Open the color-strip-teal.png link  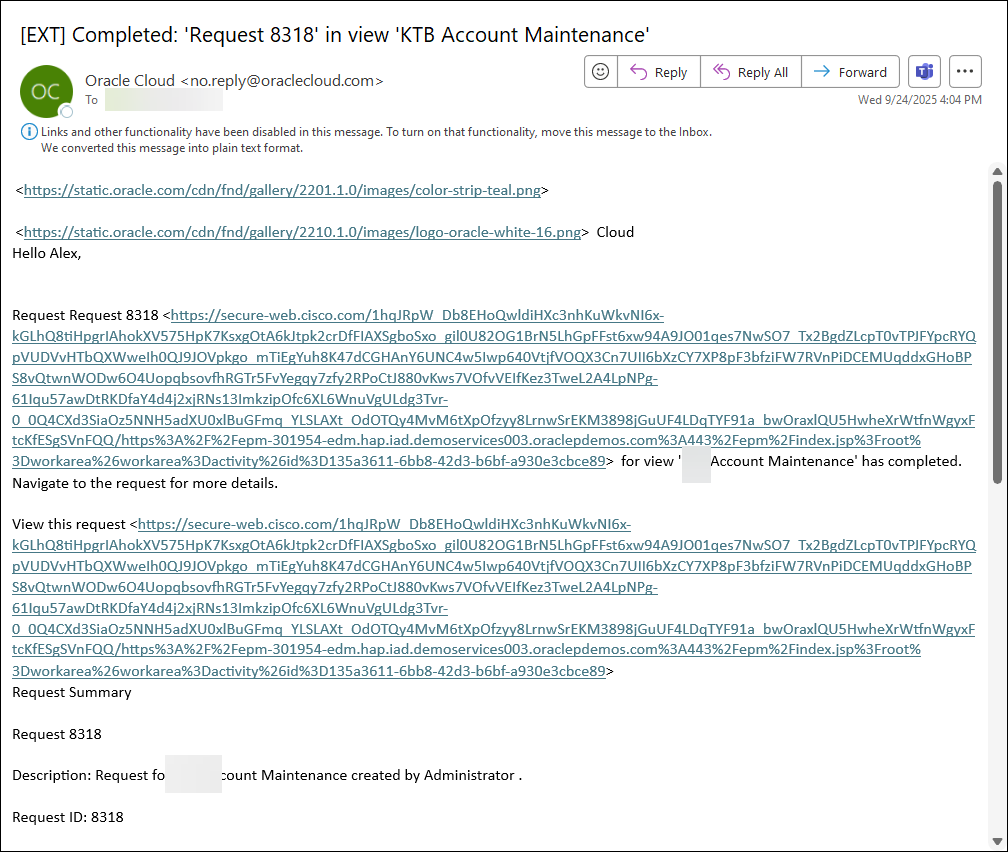pyautogui.click(x=282, y=190)
